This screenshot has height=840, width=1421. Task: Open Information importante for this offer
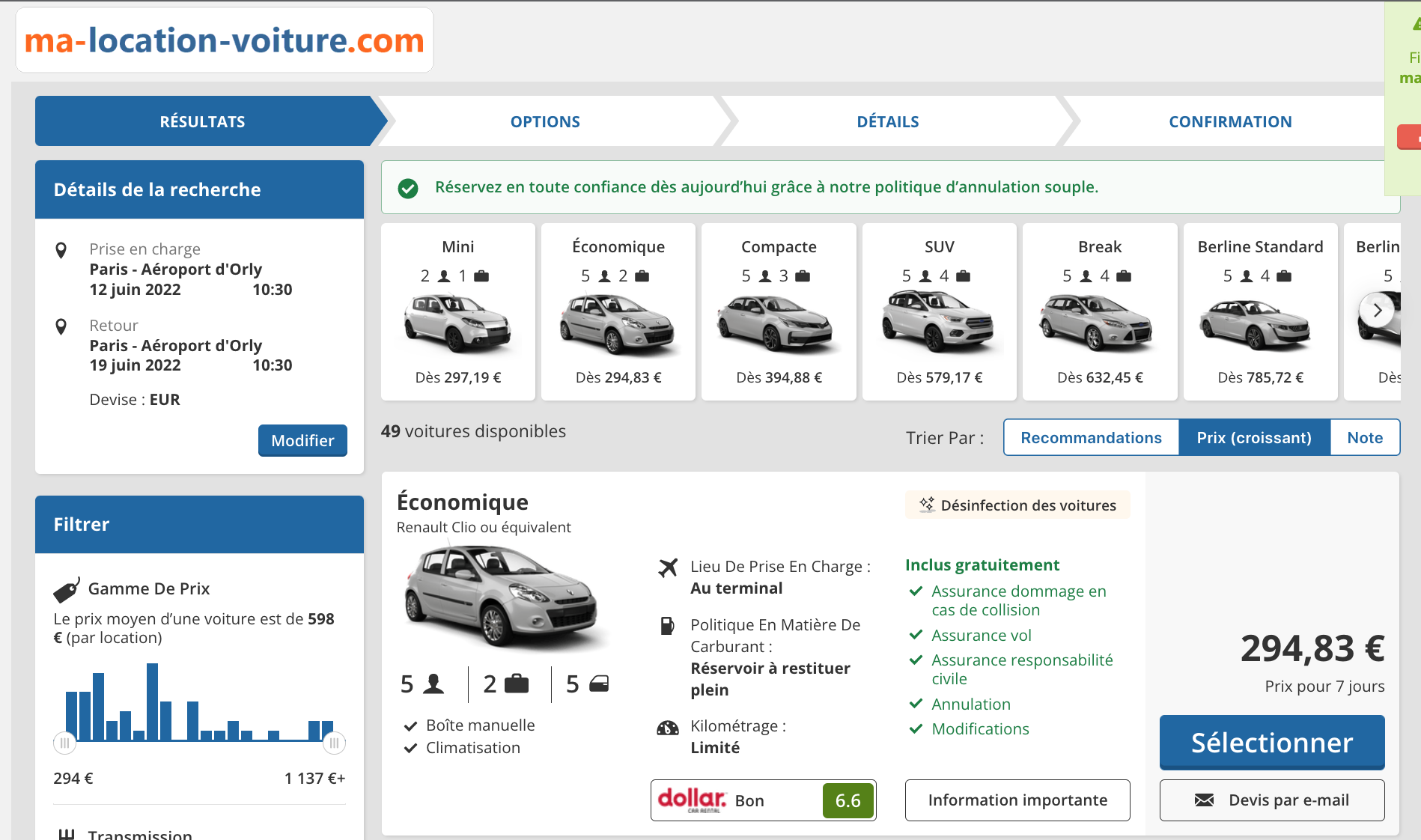(x=1017, y=800)
